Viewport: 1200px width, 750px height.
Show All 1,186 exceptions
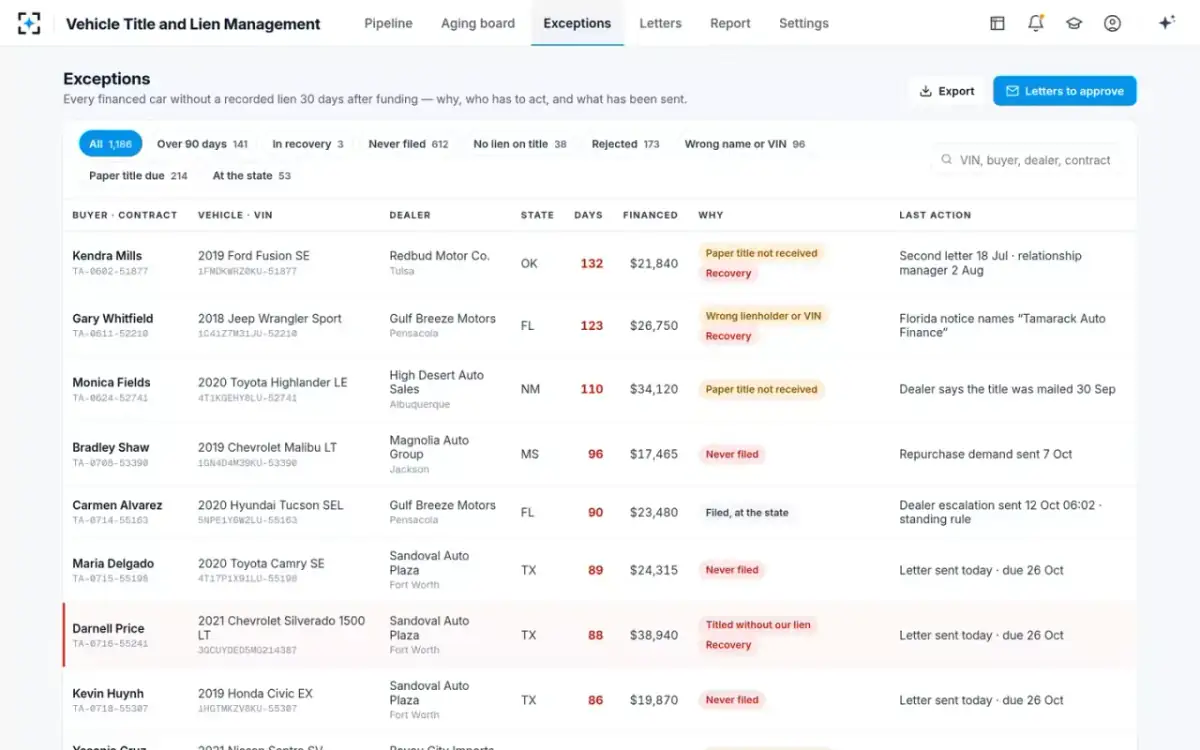[110, 144]
